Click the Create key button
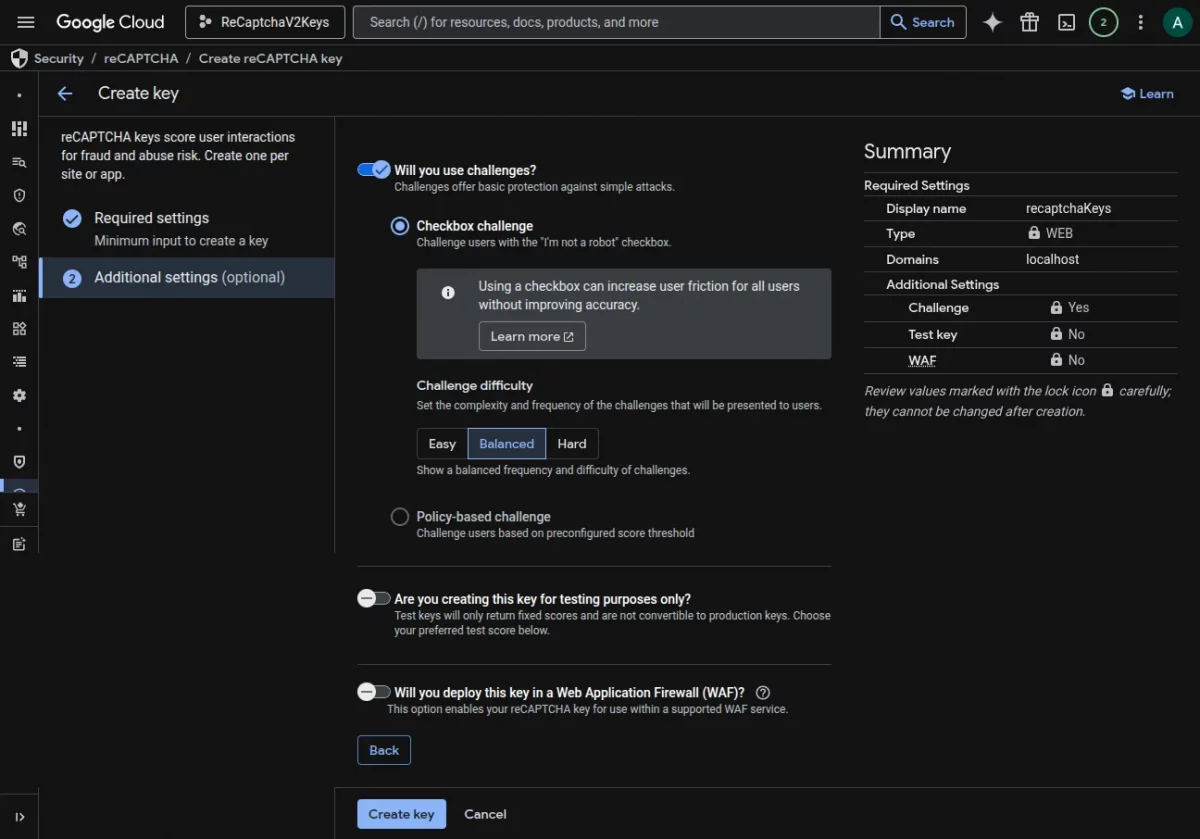The image size is (1200, 839). pyautogui.click(x=401, y=814)
